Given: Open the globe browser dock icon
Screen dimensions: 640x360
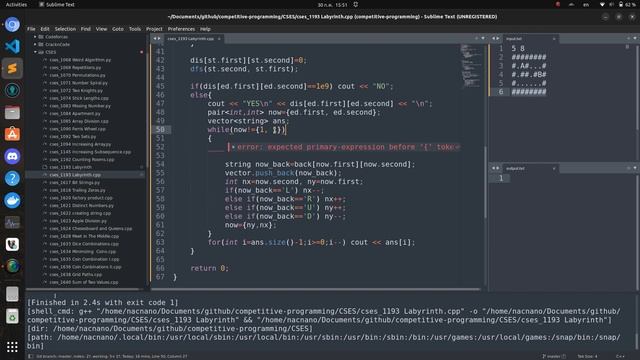Looking at the screenshot, I should point(12,267).
